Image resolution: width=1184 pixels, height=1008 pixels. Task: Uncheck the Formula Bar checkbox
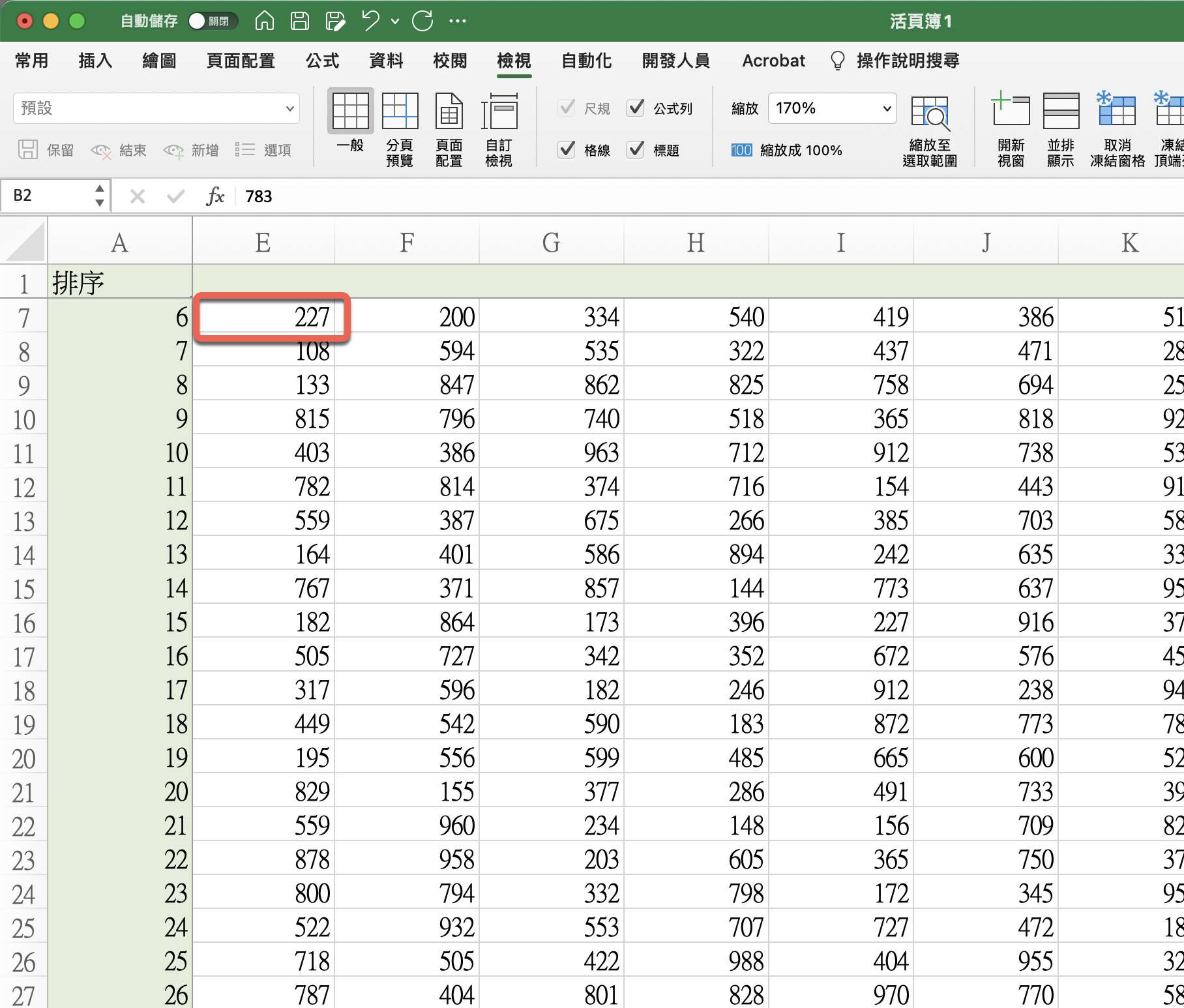click(636, 108)
